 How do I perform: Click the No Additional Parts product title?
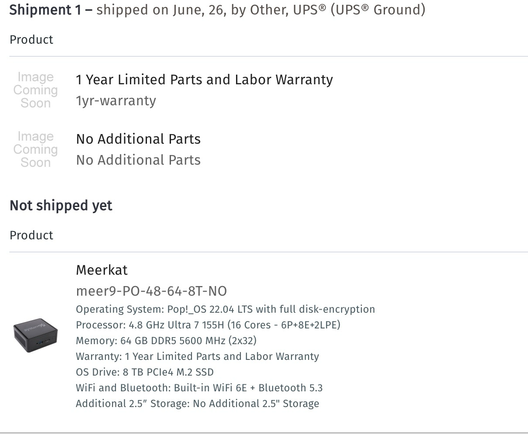click(138, 139)
